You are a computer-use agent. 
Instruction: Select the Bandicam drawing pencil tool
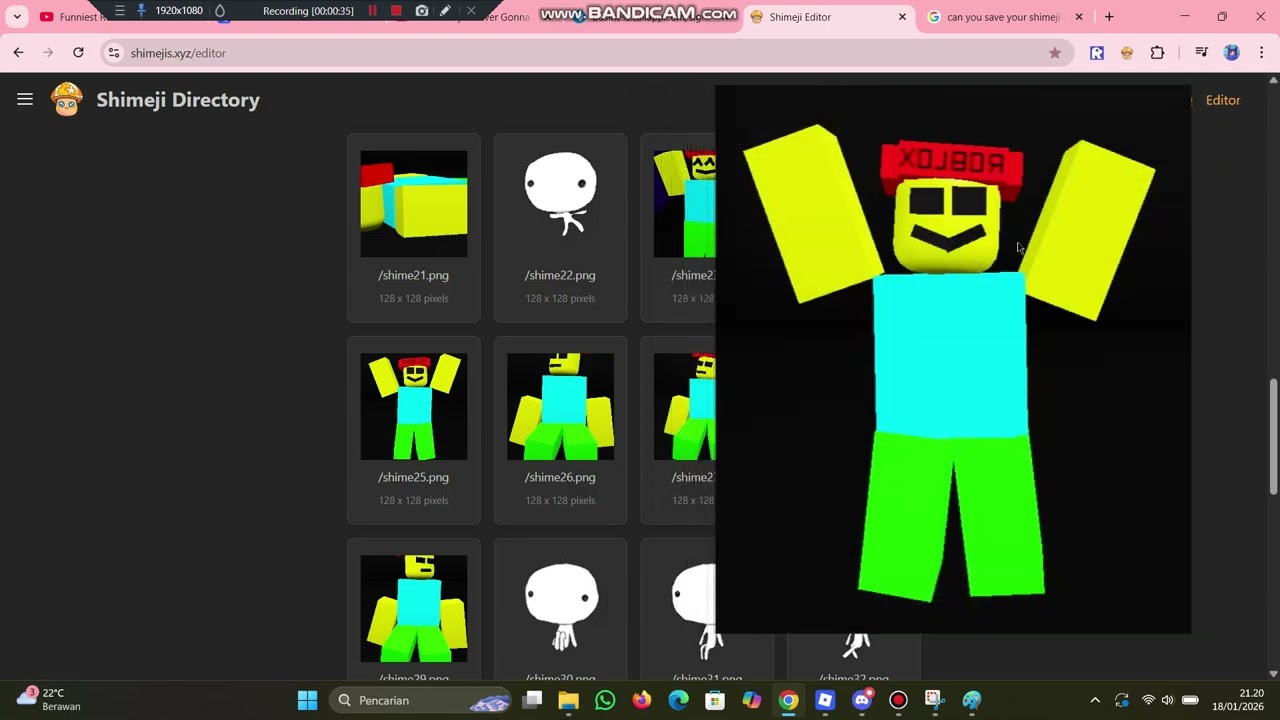pos(445,11)
